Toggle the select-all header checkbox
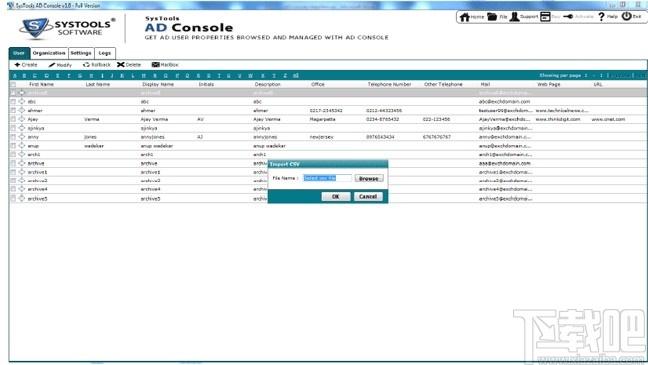Viewport: 648px width, 365px height. coord(13,84)
